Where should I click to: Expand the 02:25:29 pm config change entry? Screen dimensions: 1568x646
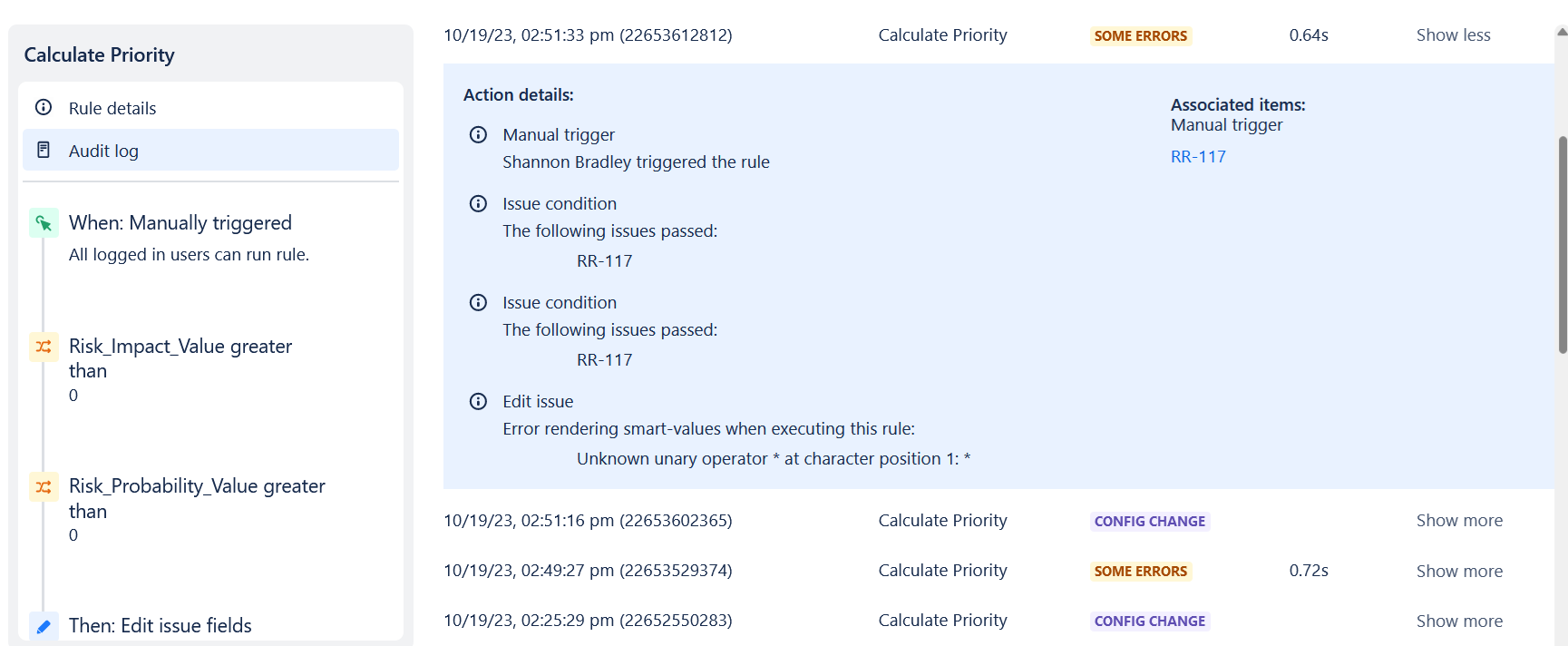pos(1459,621)
